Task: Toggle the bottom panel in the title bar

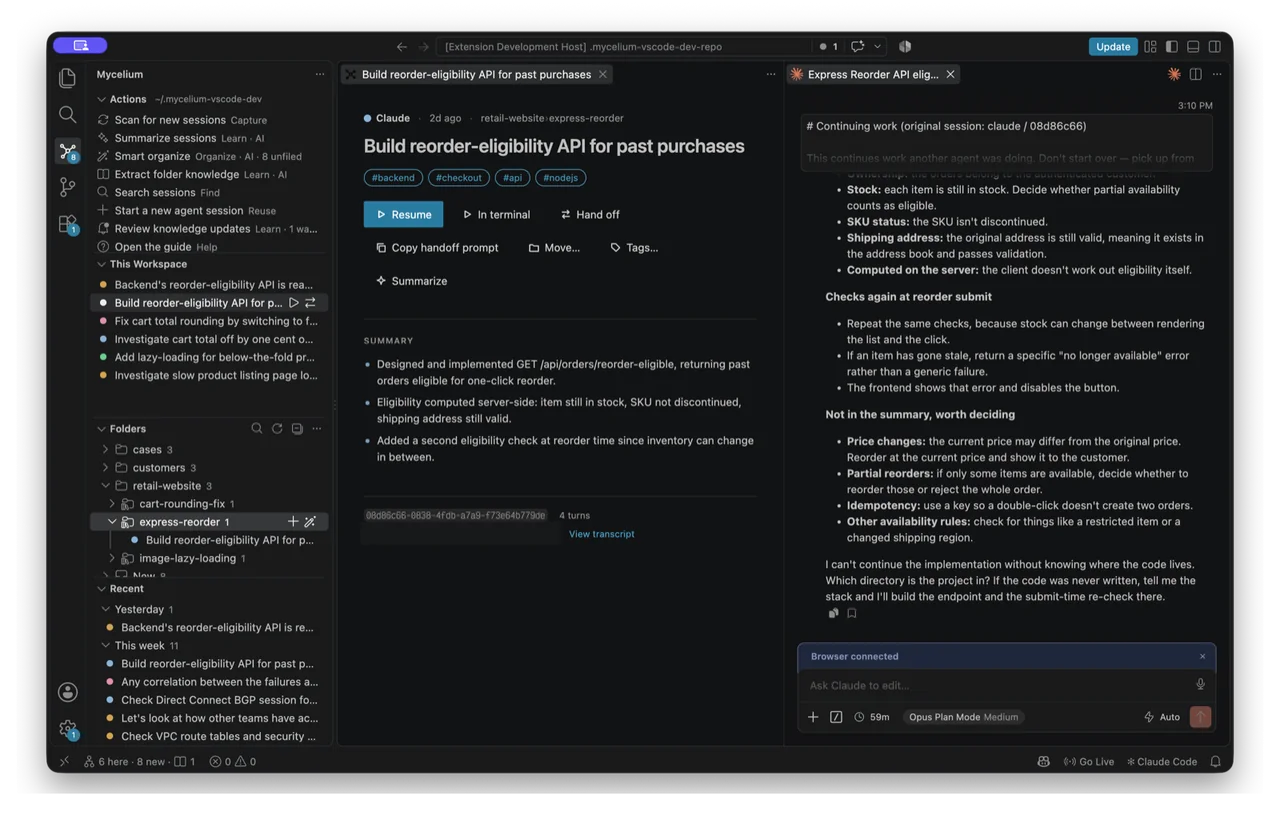Action: [1193, 46]
